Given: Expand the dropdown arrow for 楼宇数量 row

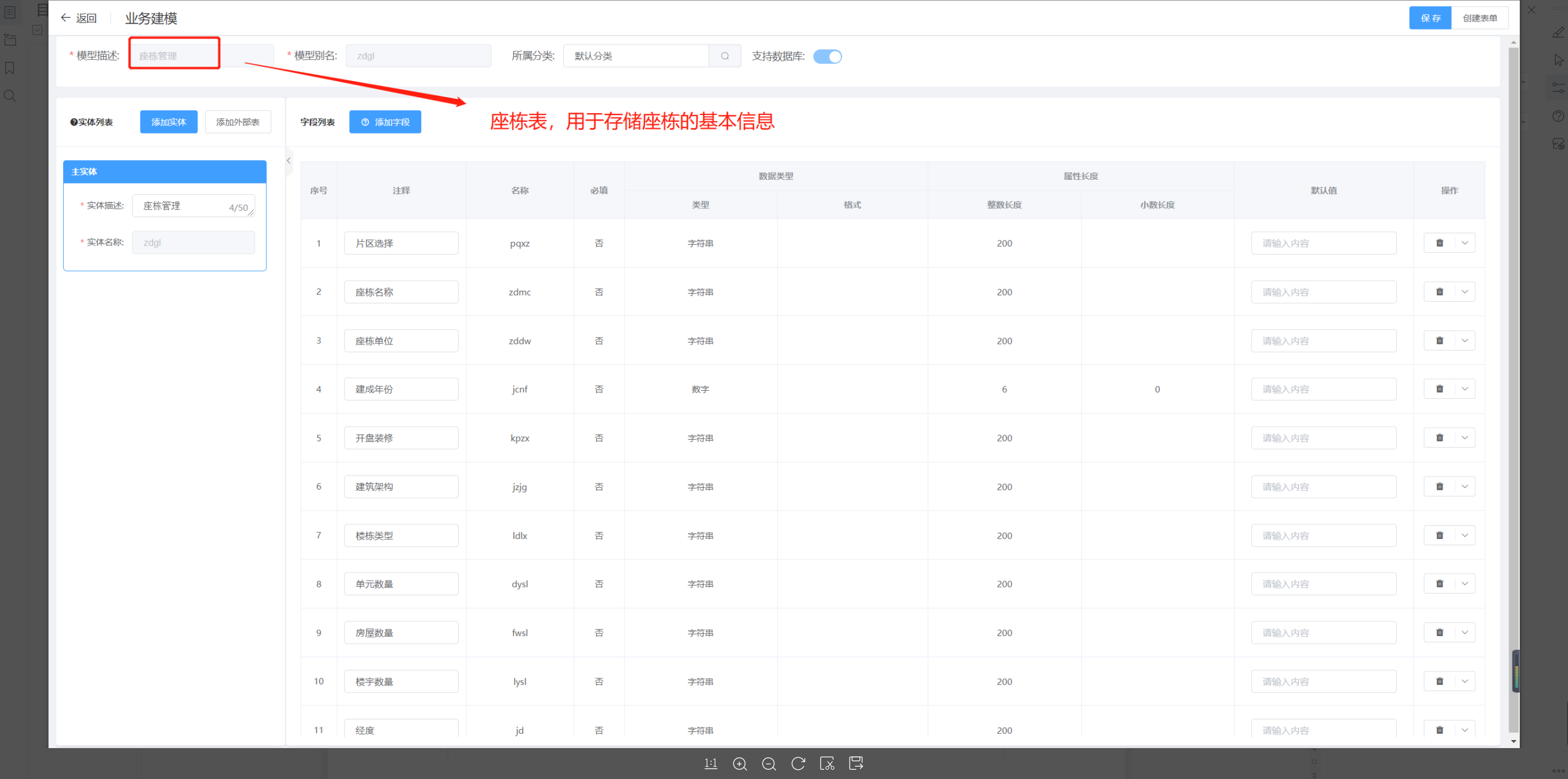Looking at the screenshot, I should (1465, 681).
